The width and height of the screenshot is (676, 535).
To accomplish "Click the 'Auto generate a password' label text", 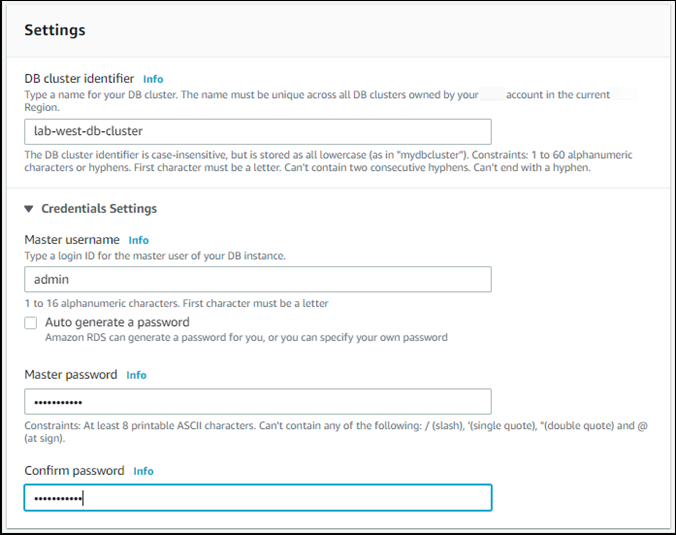I will [117, 322].
